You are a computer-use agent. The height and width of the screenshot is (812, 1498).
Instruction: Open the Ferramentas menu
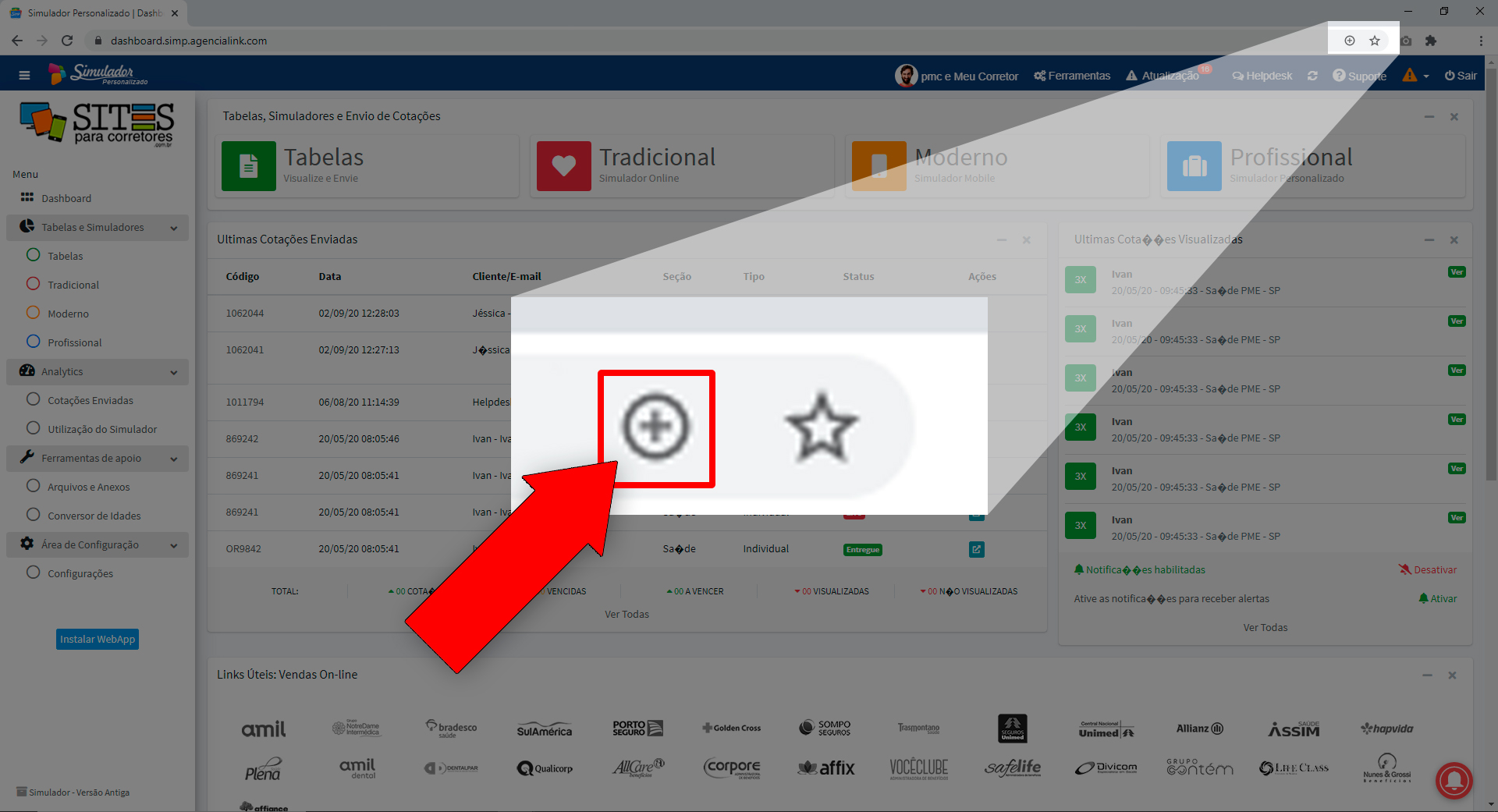(x=1071, y=75)
